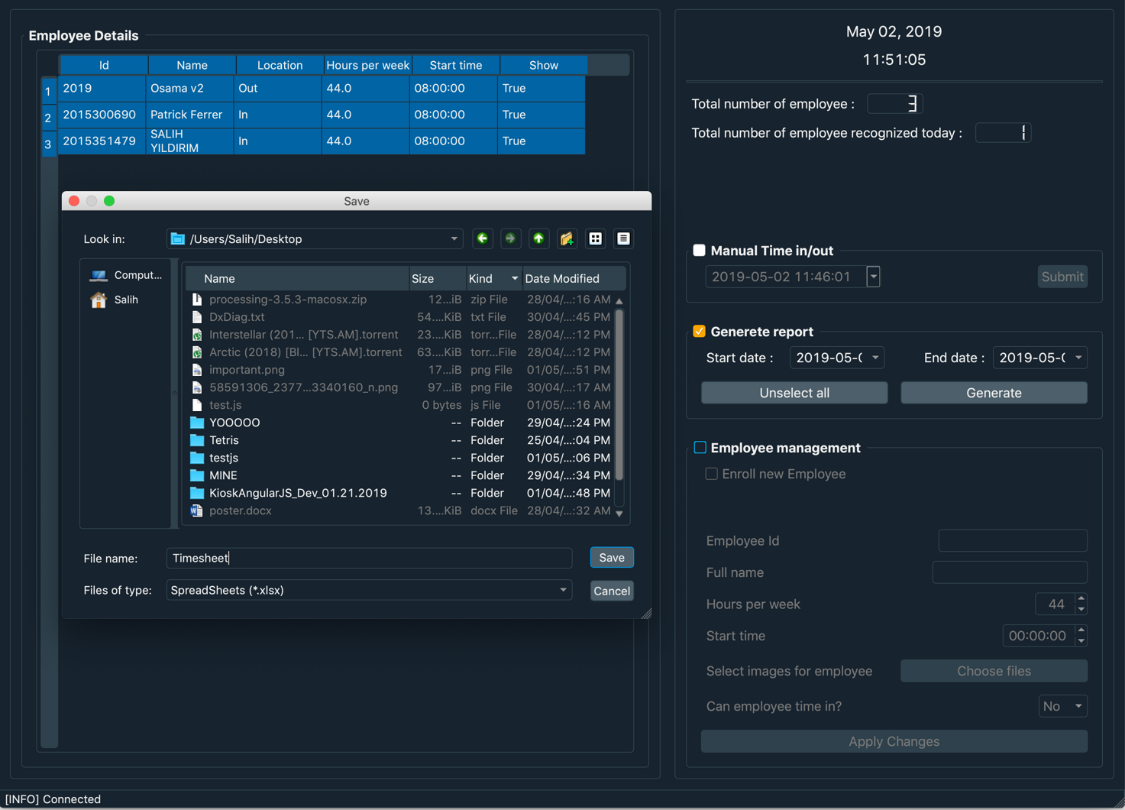Image resolution: width=1125 pixels, height=810 pixels.
Task: Click the Unselect all button
Action: point(794,393)
